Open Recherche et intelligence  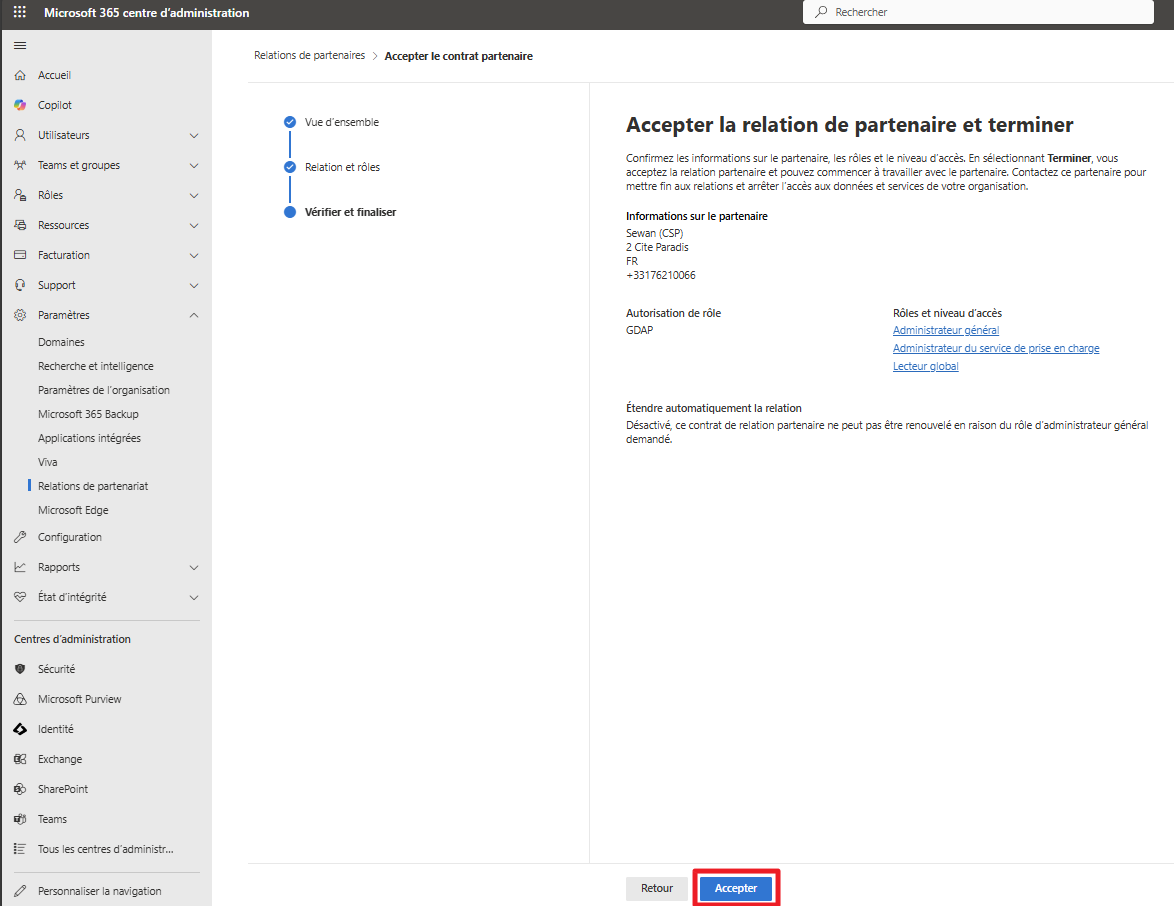coord(96,366)
